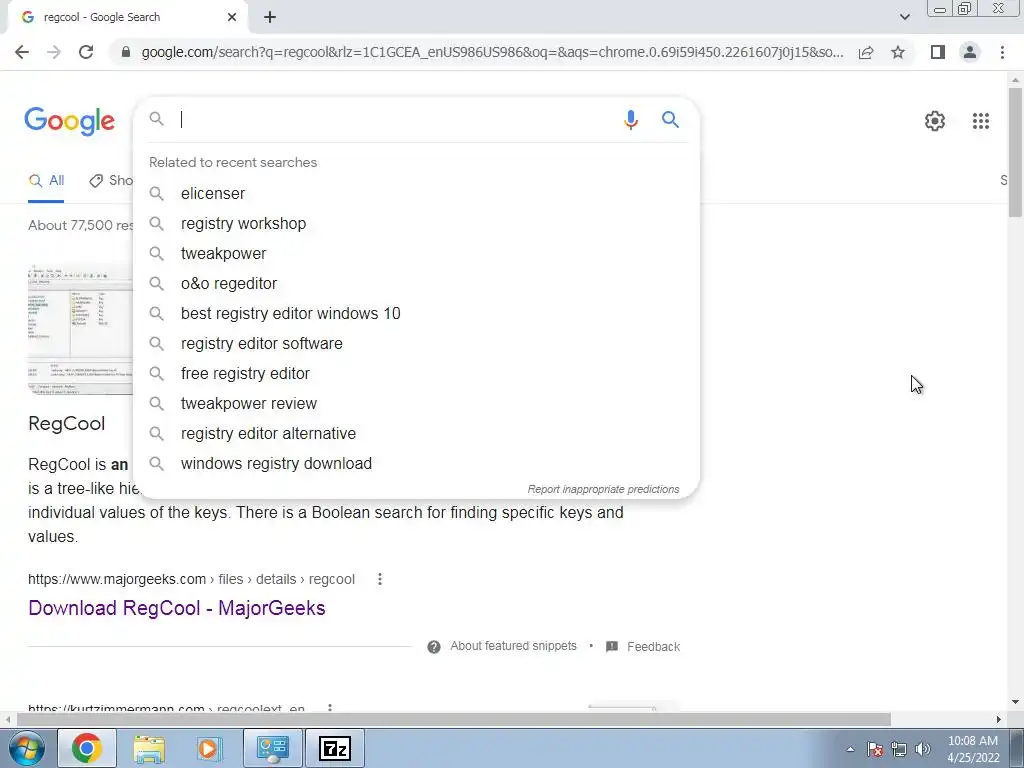1024x768 pixels.
Task: Click the question mark snippet icon
Action: coord(434,647)
